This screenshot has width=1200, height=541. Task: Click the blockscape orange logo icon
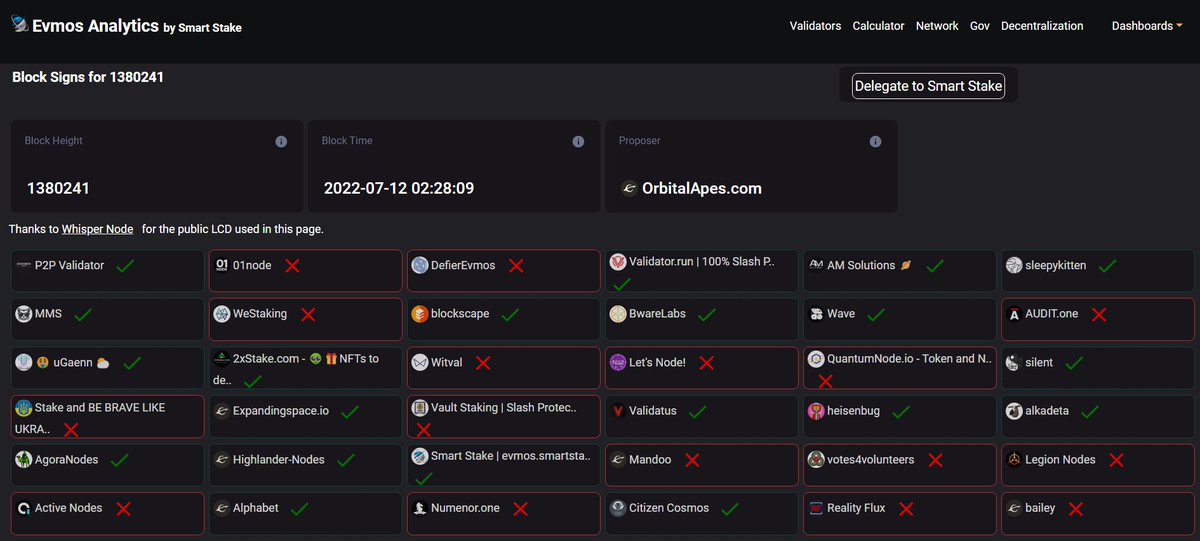(x=420, y=314)
